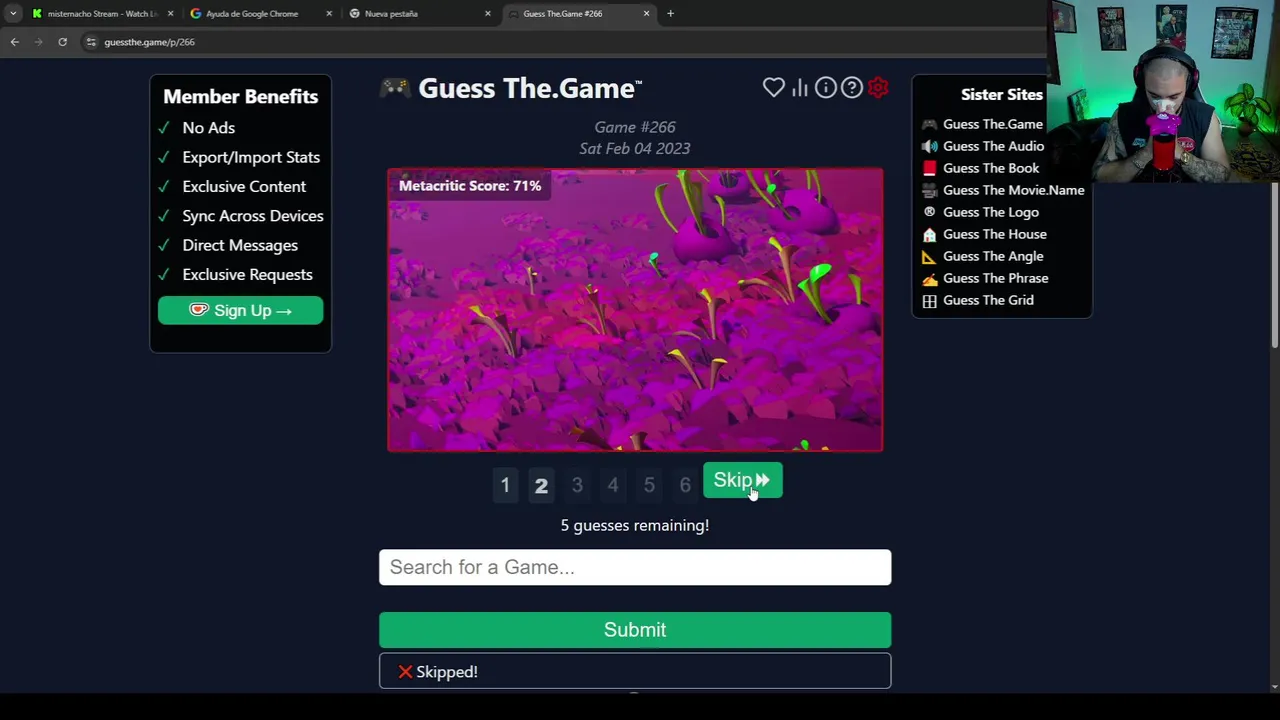Screen dimensions: 1280x720
Task: Click screenshot number 6
Action: click(685, 485)
